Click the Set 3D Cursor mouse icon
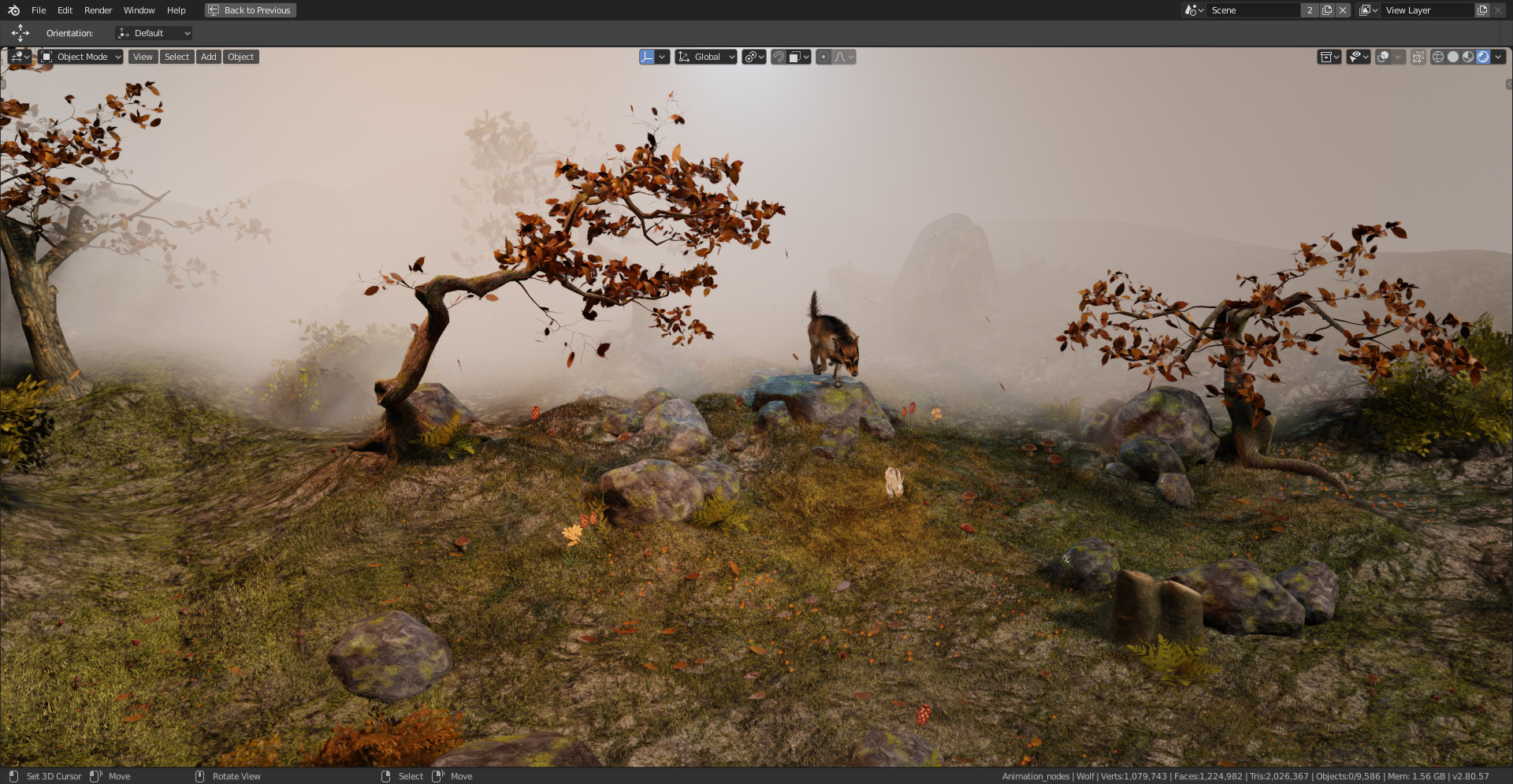1513x784 pixels. pyautogui.click(x=13, y=776)
